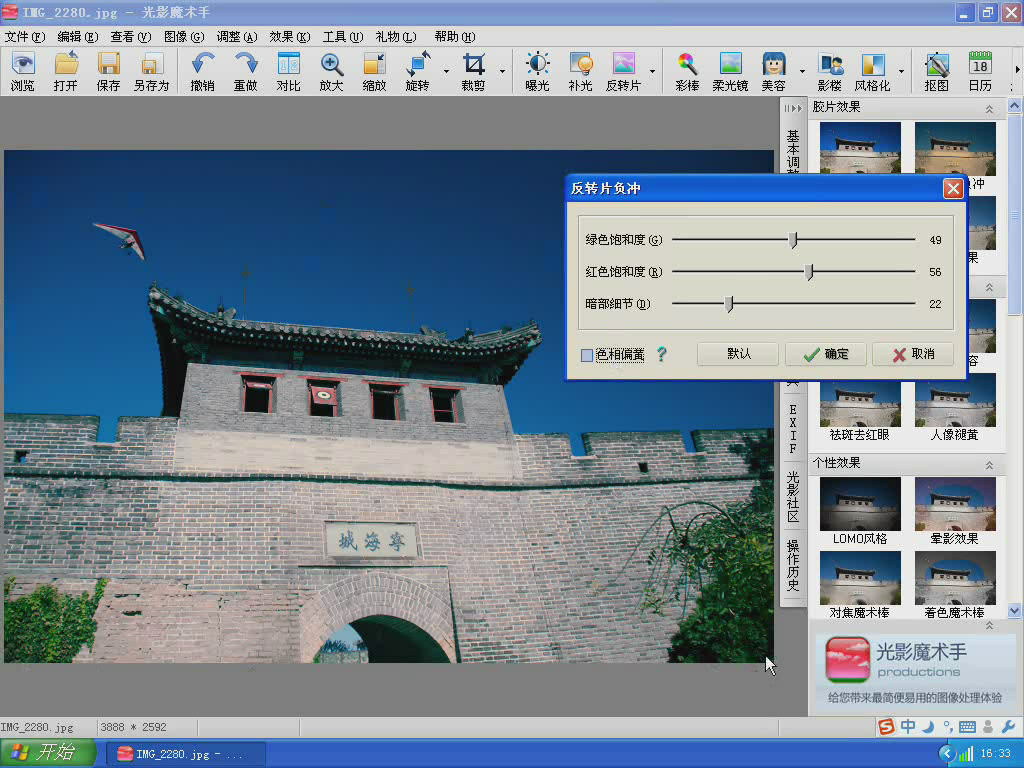
Task: Click the 影楼 (Studio) toolbar icon
Action: (x=829, y=71)
